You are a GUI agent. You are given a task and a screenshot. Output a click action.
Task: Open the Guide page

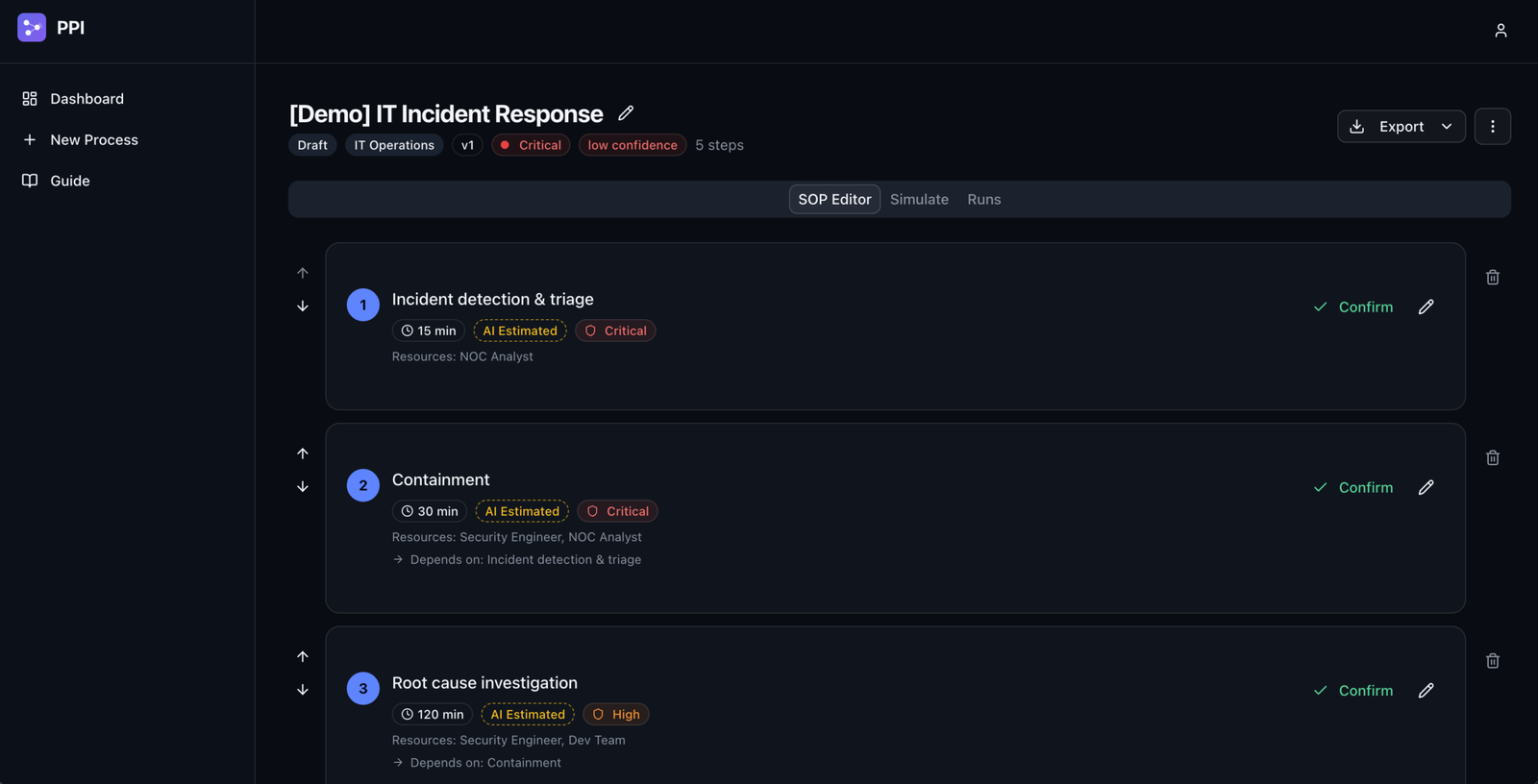point(69,181)
